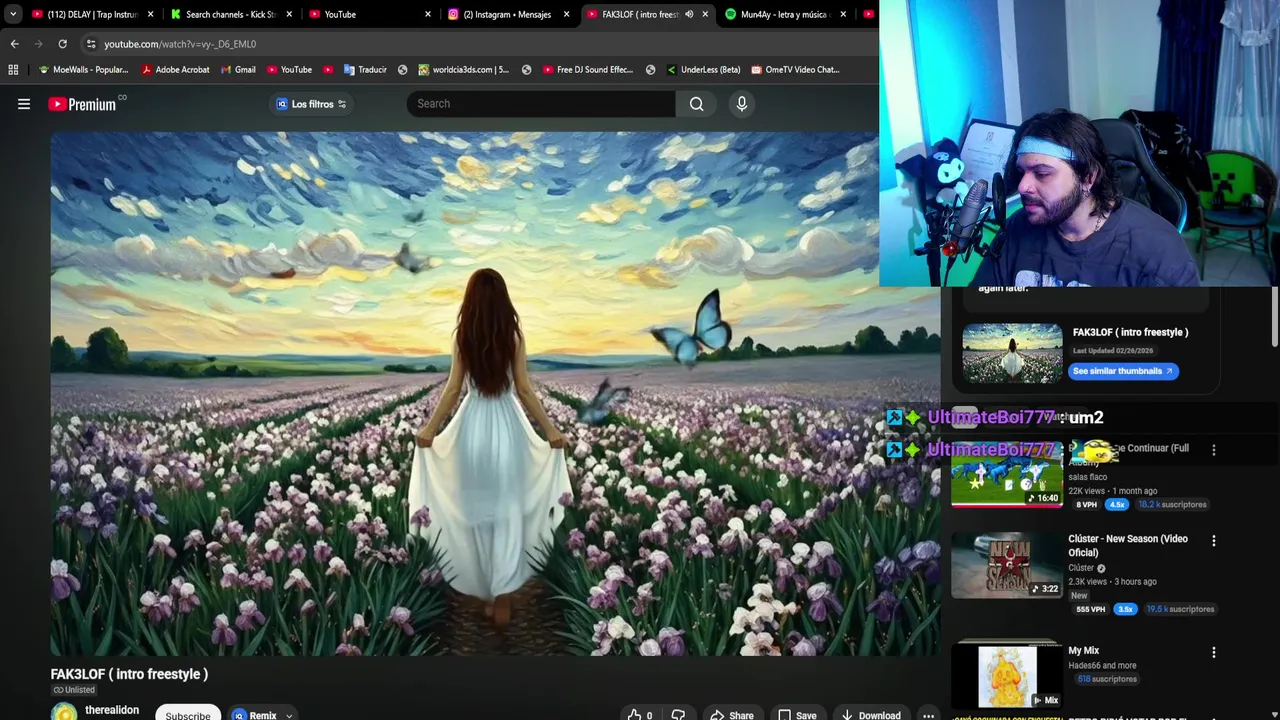The height and width of the screenshot is (720, 1280).
Task: Click the 3.5x badge under Clúster video
Action: (x=1125, y=609)
